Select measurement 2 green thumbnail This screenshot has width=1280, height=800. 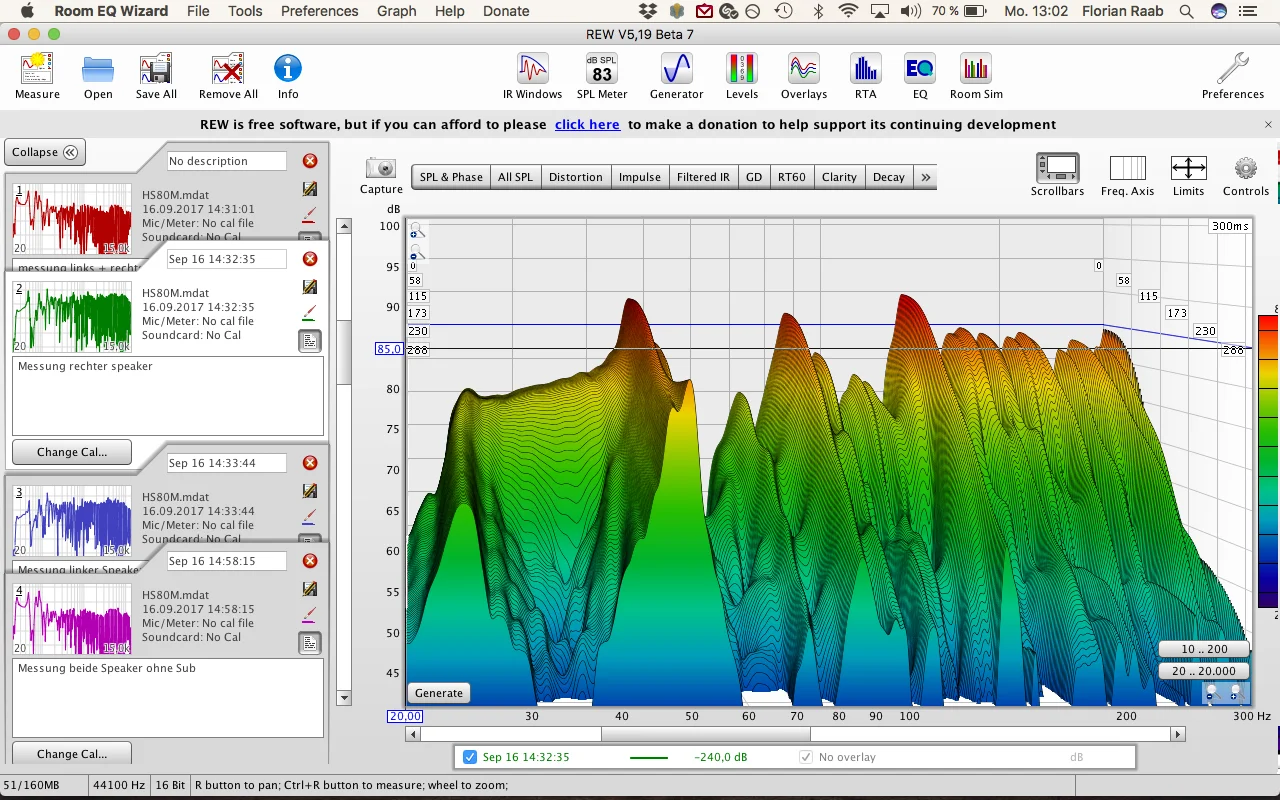click(72, 316)
